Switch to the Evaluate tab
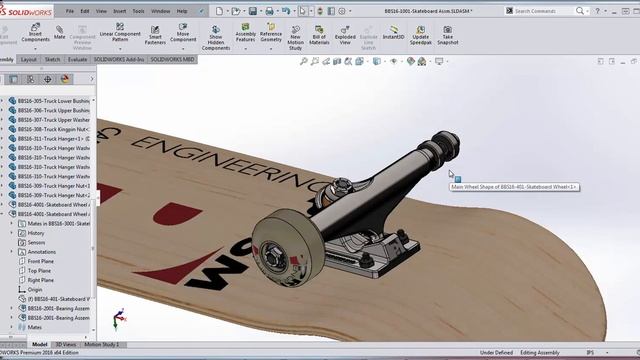The height and width of the screenshot is (360, 640). [77, 60]
